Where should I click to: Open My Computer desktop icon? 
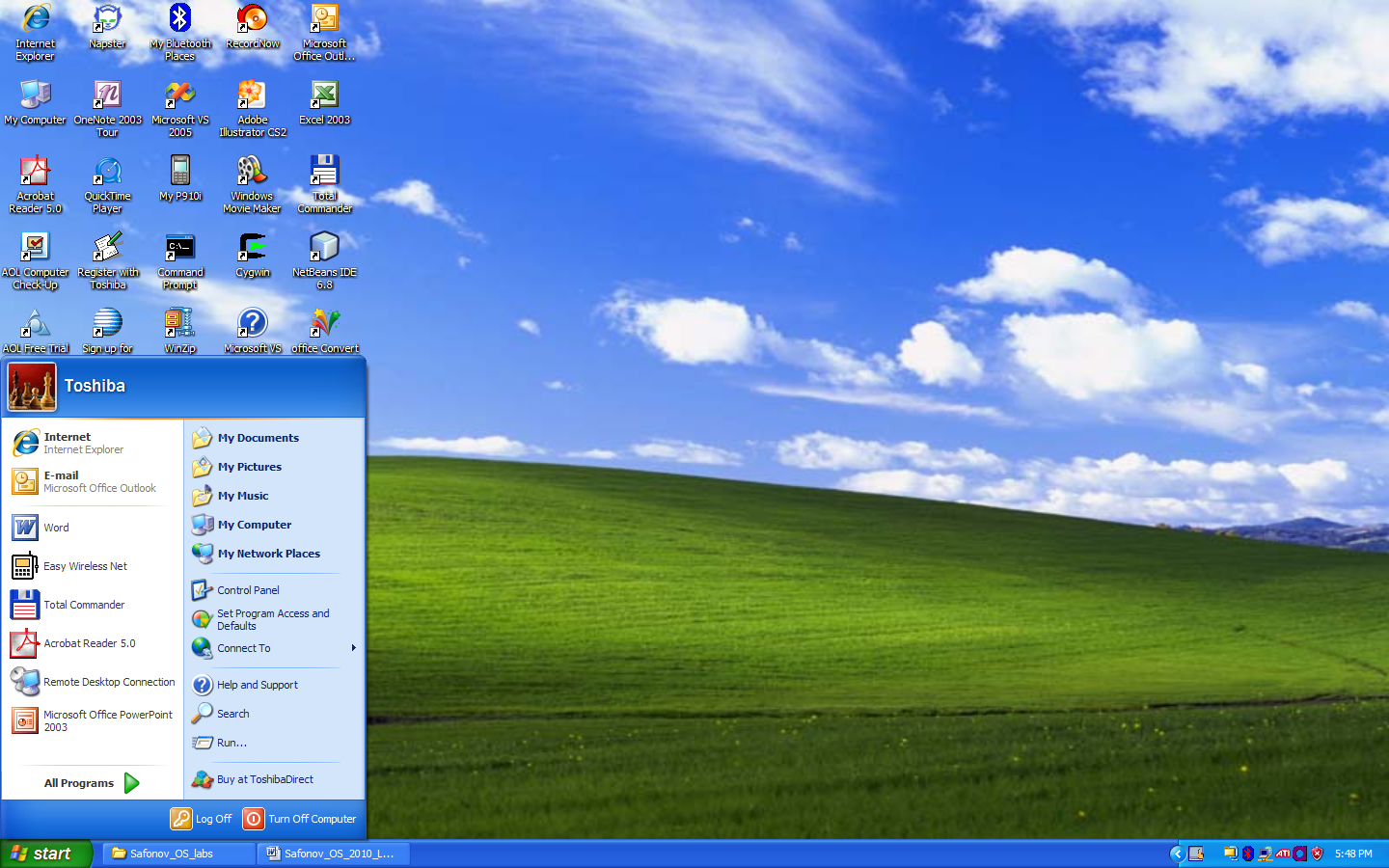pyautogui.click(x=35, y=102)
